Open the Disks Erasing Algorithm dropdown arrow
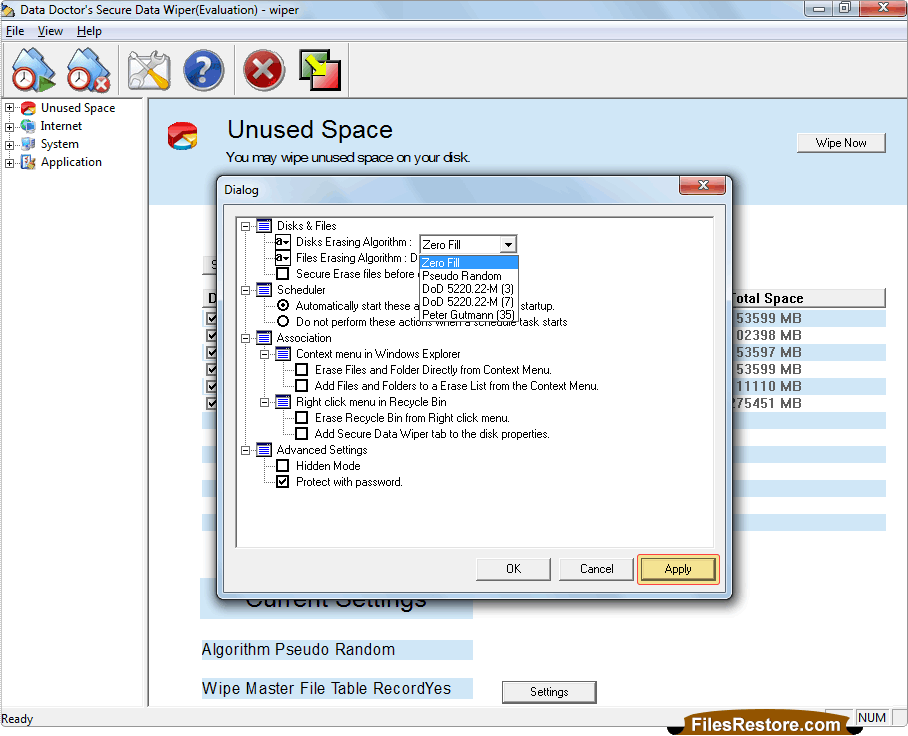Screen dimensions: 908x736 tap(508, 244)
